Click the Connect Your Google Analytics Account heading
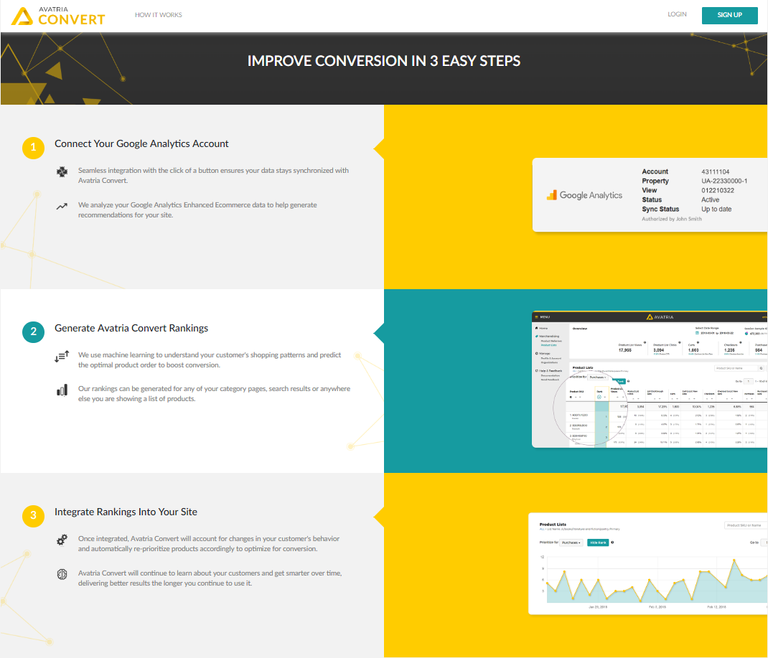Image resolution: width=768 pixels, height=658 pixels. [x=141, y=144]
